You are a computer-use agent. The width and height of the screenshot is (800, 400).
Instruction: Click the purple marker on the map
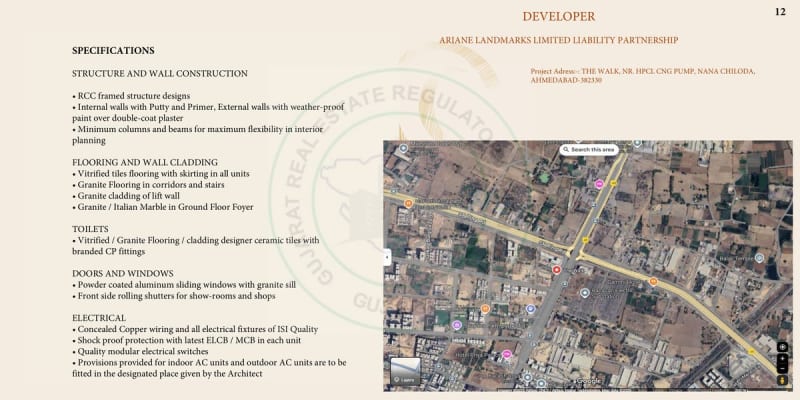pos(457,324)
